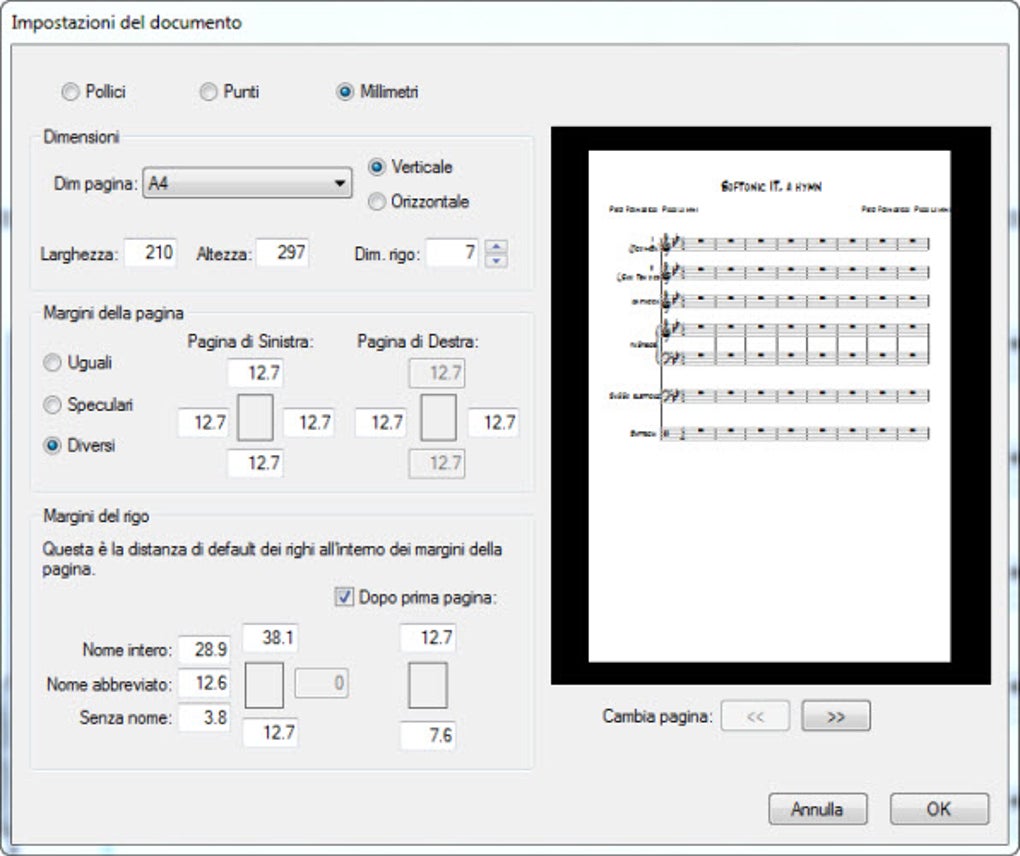Confirm settings with OK button

(939, 809)
